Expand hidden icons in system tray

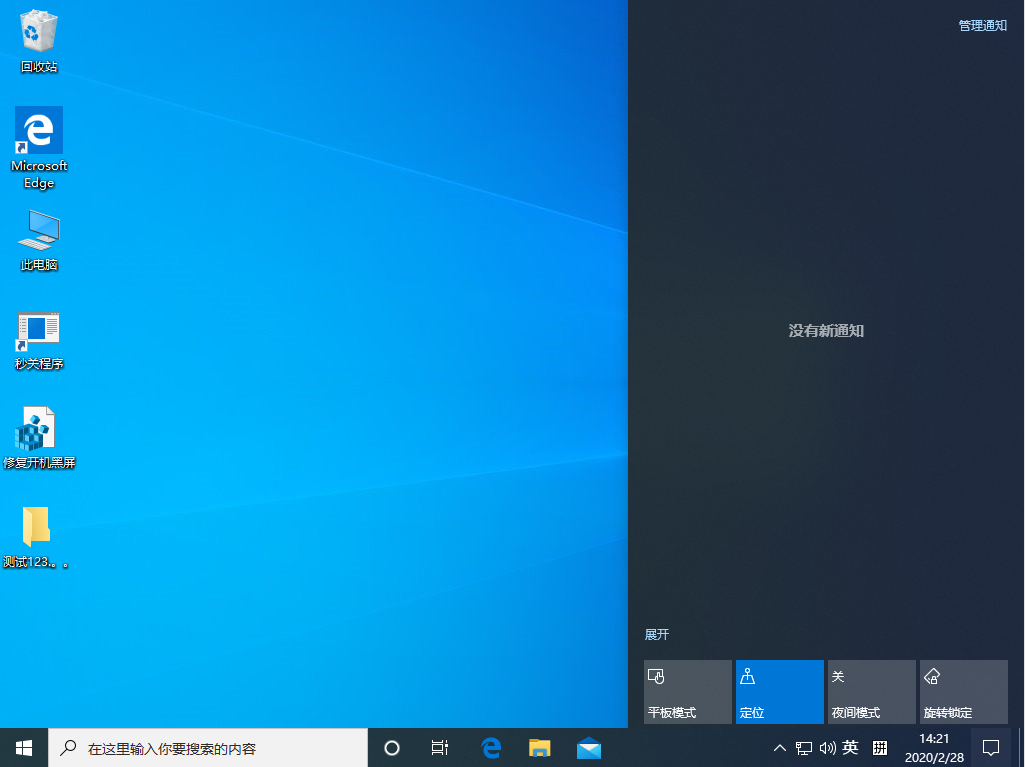(x=779, y=747)
